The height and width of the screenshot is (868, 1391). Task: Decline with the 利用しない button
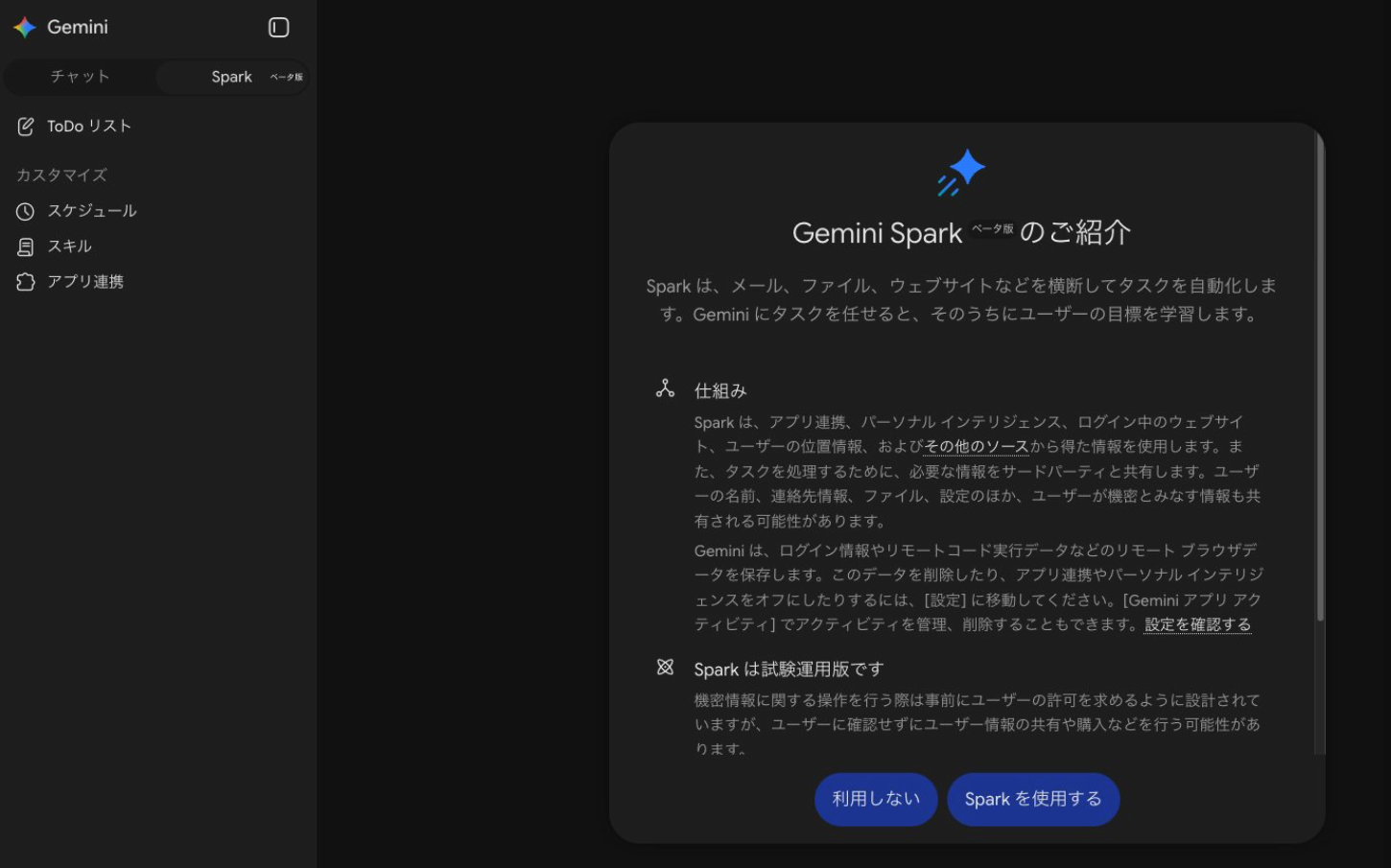[x=876, y=799]
